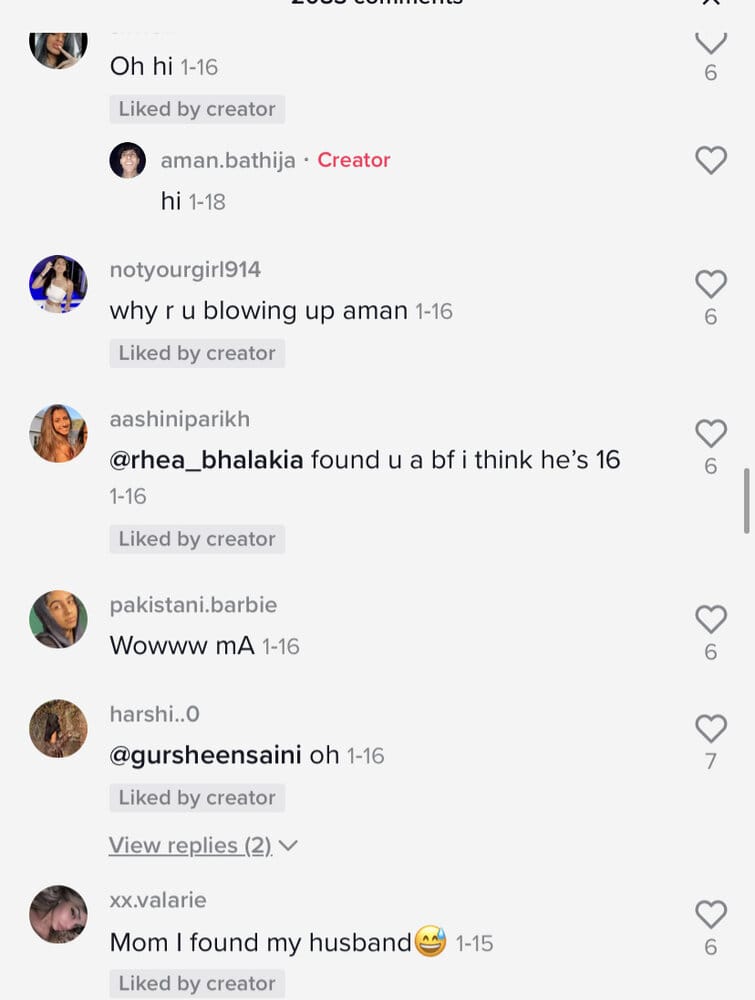
Task: Open pakistani.barbie's profile avatar
Action: pyautogui.click(x=58, y=619)
